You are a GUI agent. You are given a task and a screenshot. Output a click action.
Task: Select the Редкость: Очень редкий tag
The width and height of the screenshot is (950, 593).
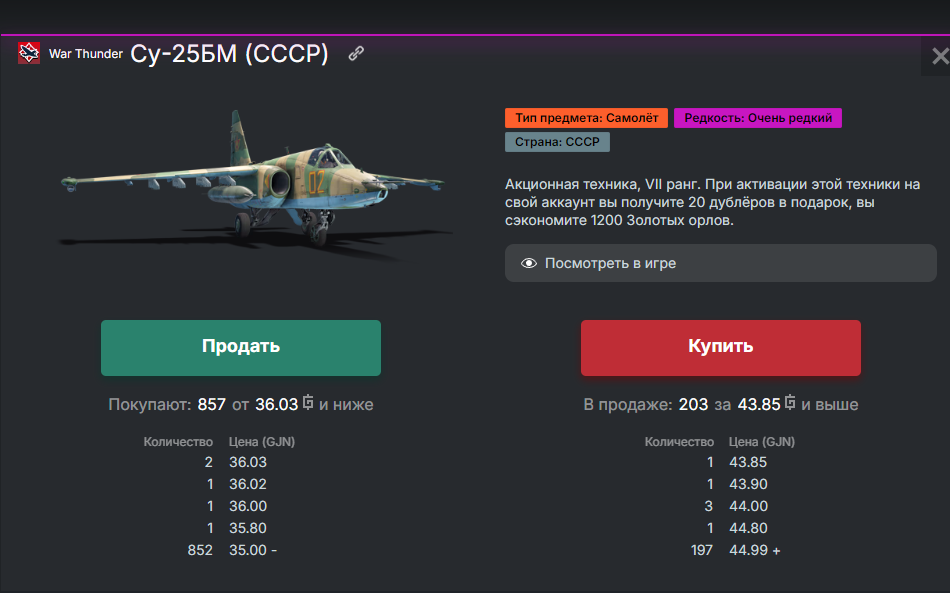[758, 118]
